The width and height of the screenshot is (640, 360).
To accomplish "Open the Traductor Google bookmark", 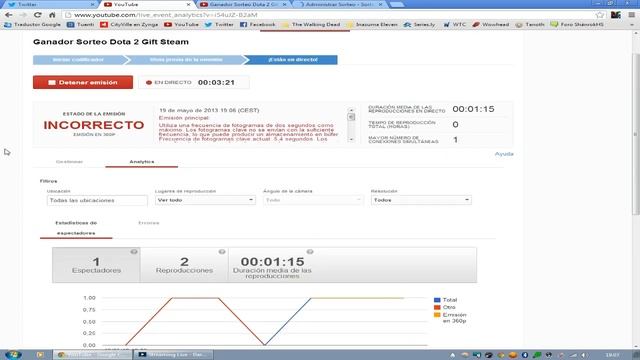I will pyautogui.click(x=32, y=24).
